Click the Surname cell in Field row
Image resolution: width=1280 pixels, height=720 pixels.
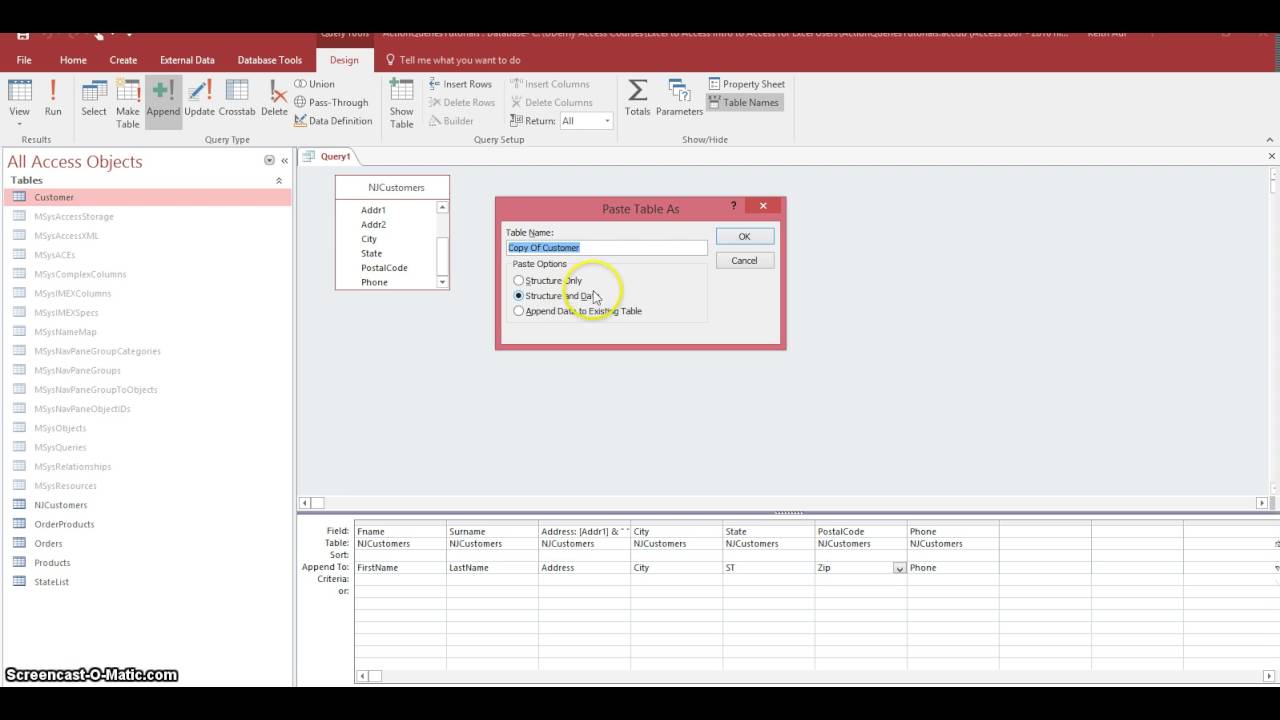[x=492, y=532]
